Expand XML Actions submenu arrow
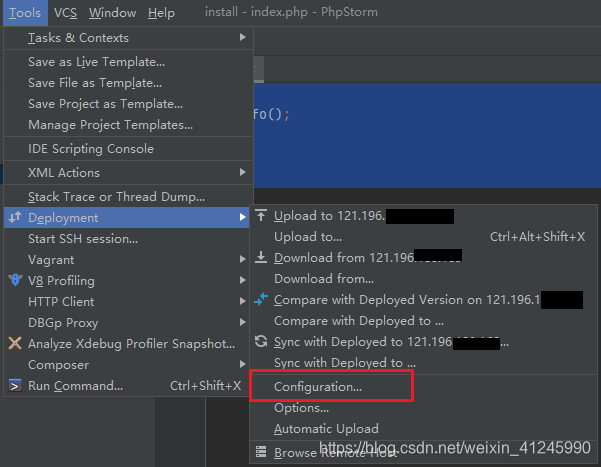Screen dimensions: 601x467 click(242, 172)
